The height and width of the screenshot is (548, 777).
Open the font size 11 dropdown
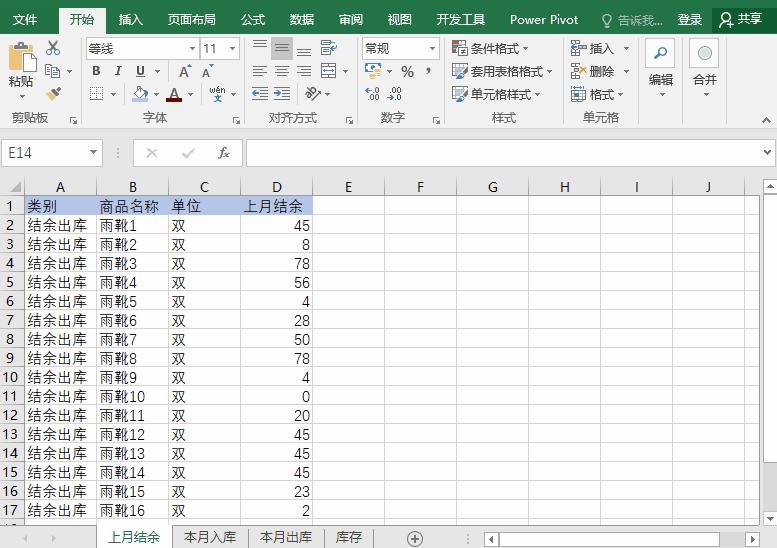coord(232,49)
